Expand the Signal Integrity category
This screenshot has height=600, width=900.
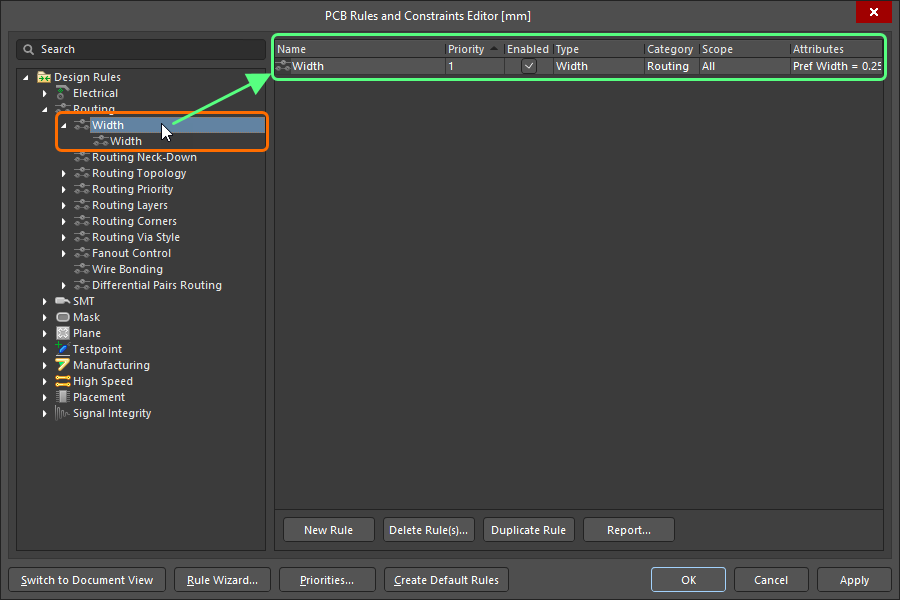click(45, 413)
